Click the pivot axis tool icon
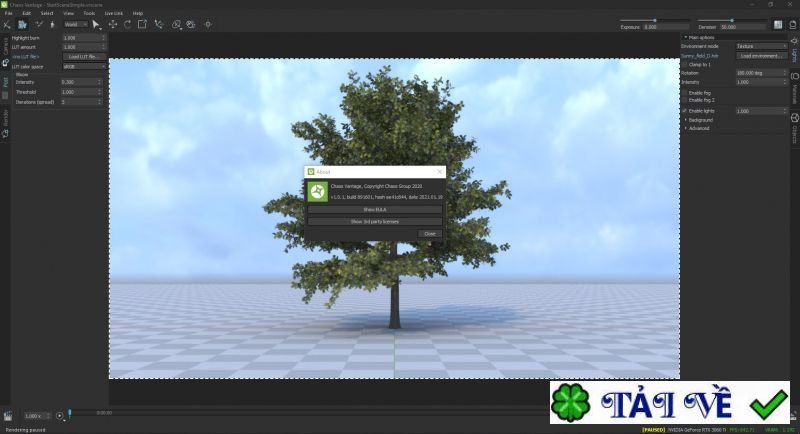Image resolution: width=800 pixels, height=434 pixels. [x=159, y=24]
